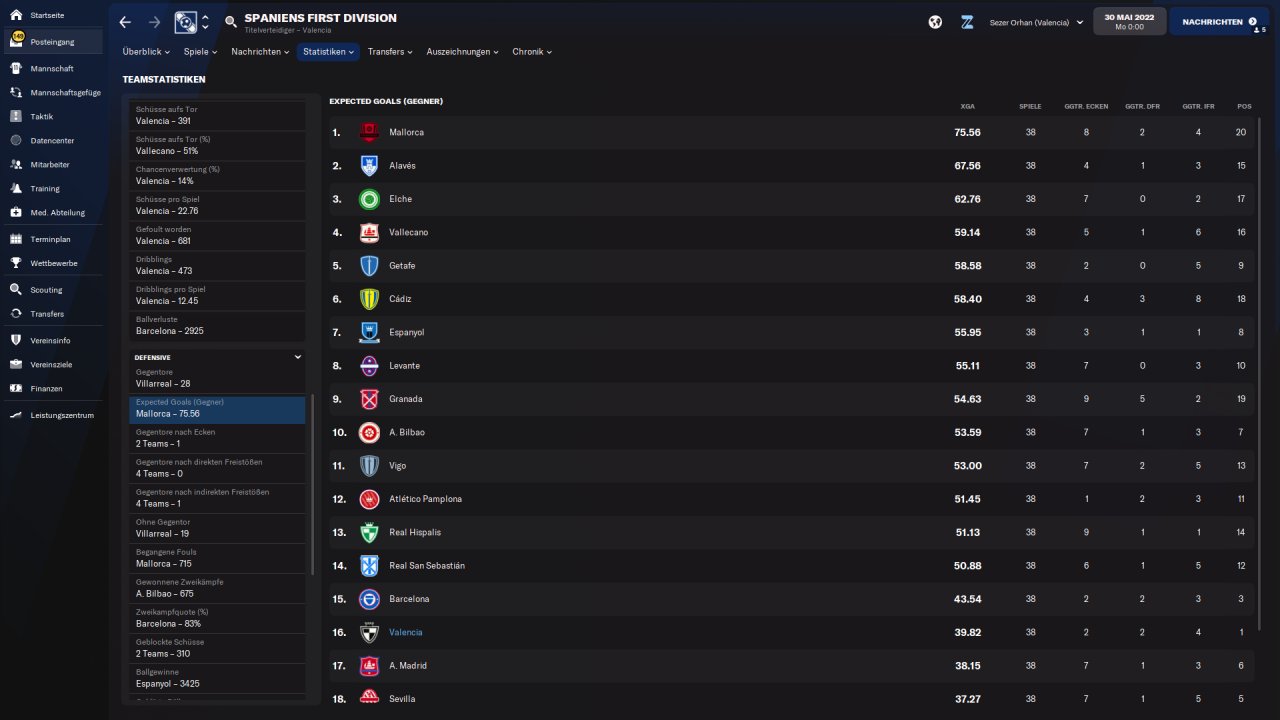Select Gegentore statistic
The image size is (1280, 720).
pos(217,378)
